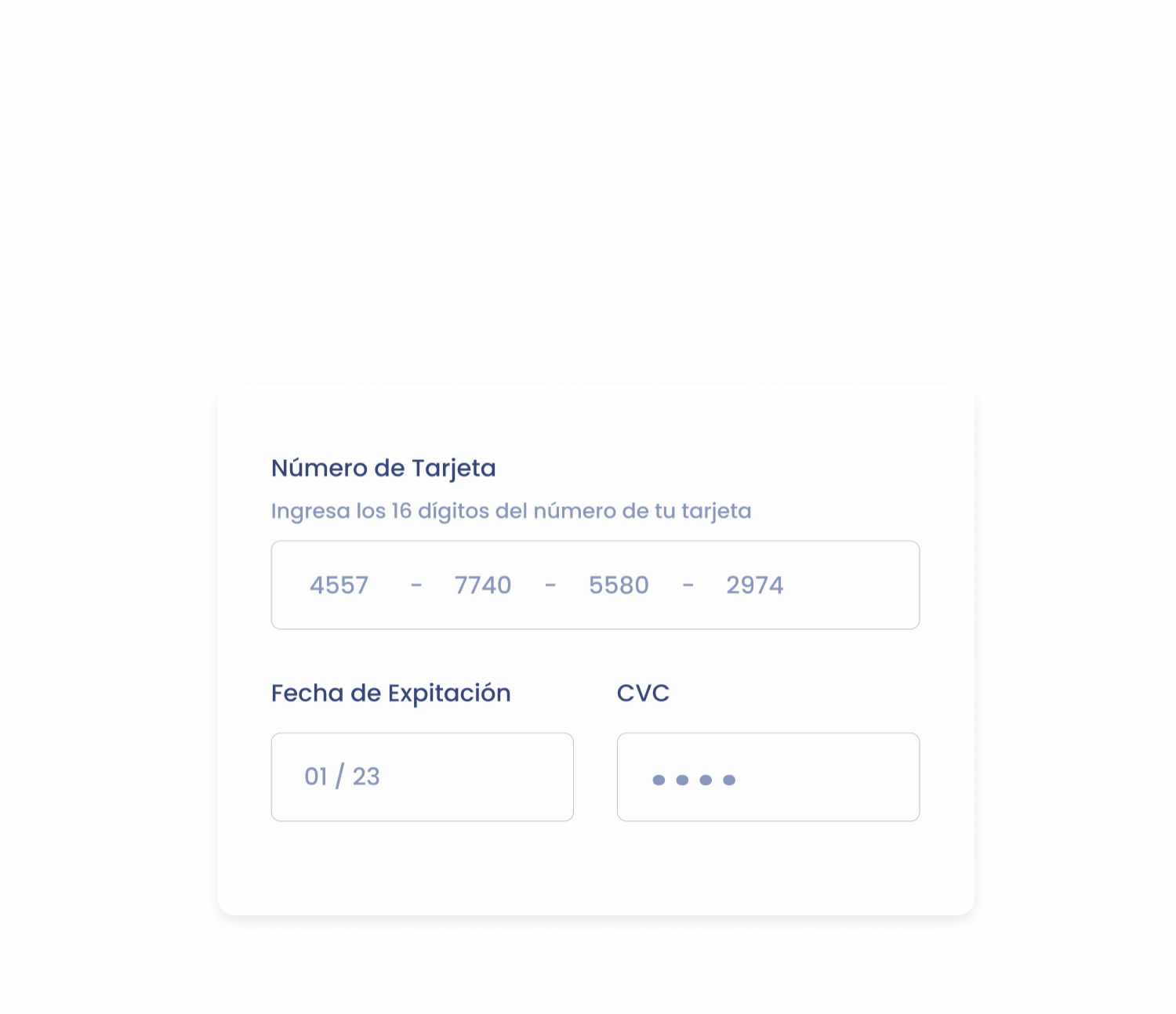
Task: Click the dash between 5580 and 2974
Action: pyautogui.click(x=688, y=585)
